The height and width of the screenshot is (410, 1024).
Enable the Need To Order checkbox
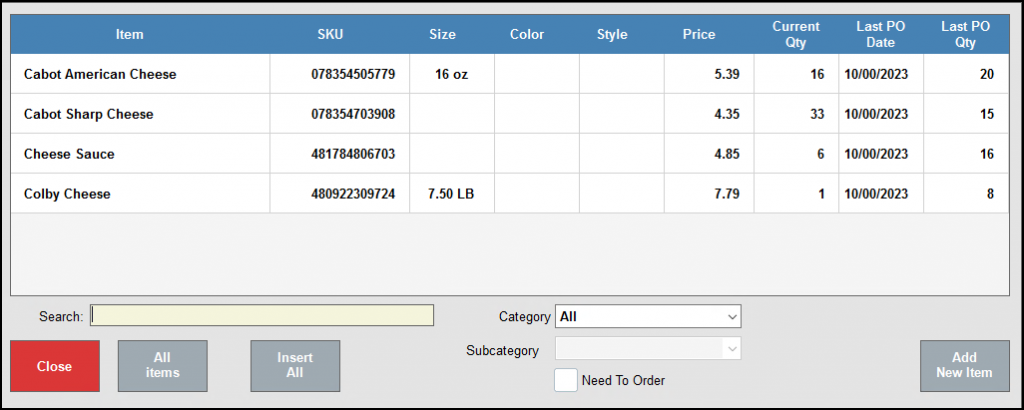[x=566, y=381]
